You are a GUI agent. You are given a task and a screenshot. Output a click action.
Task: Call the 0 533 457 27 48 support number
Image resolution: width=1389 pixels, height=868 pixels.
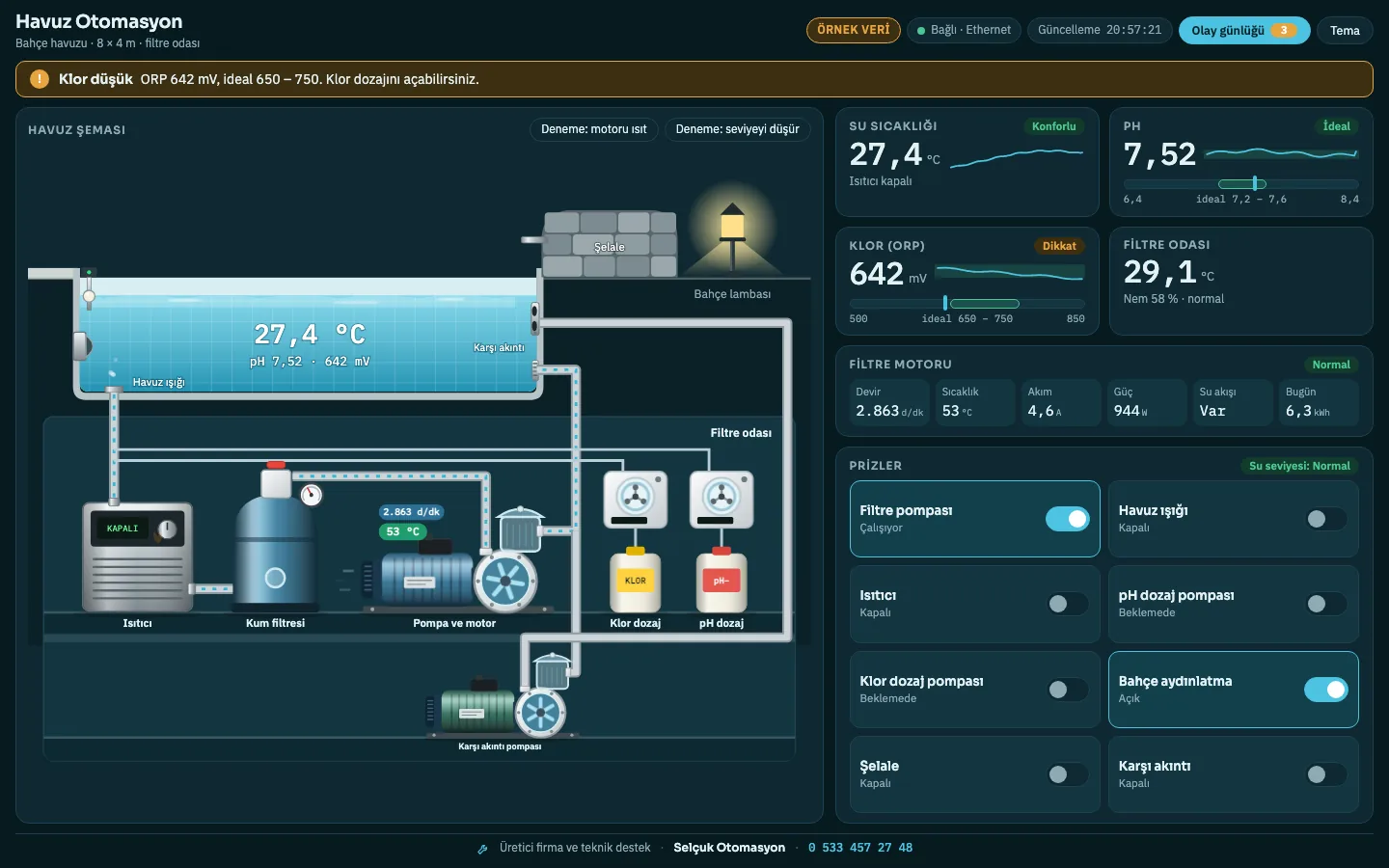(860, 848)
